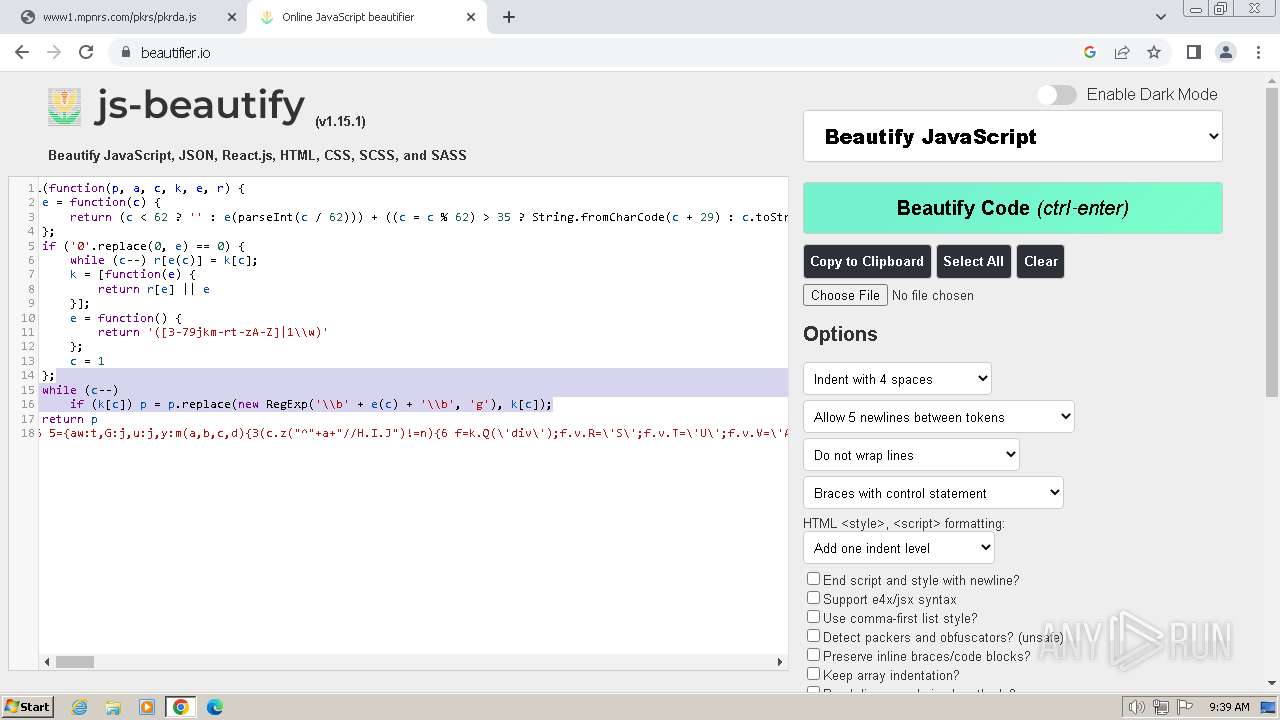Click Choose File button
Image resolution: width=1280 pixels, height=720 pixels.
(x=845, y=295)
